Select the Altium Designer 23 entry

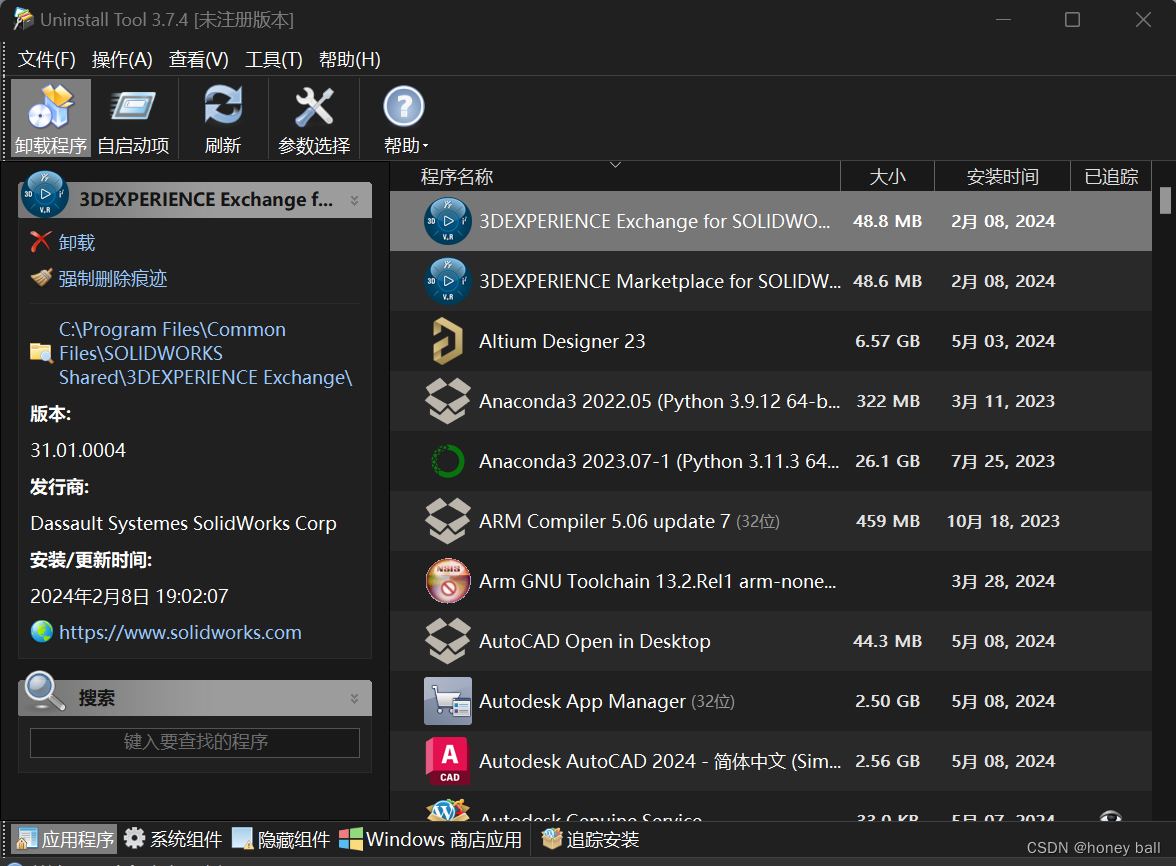click(x=771, y=341)
